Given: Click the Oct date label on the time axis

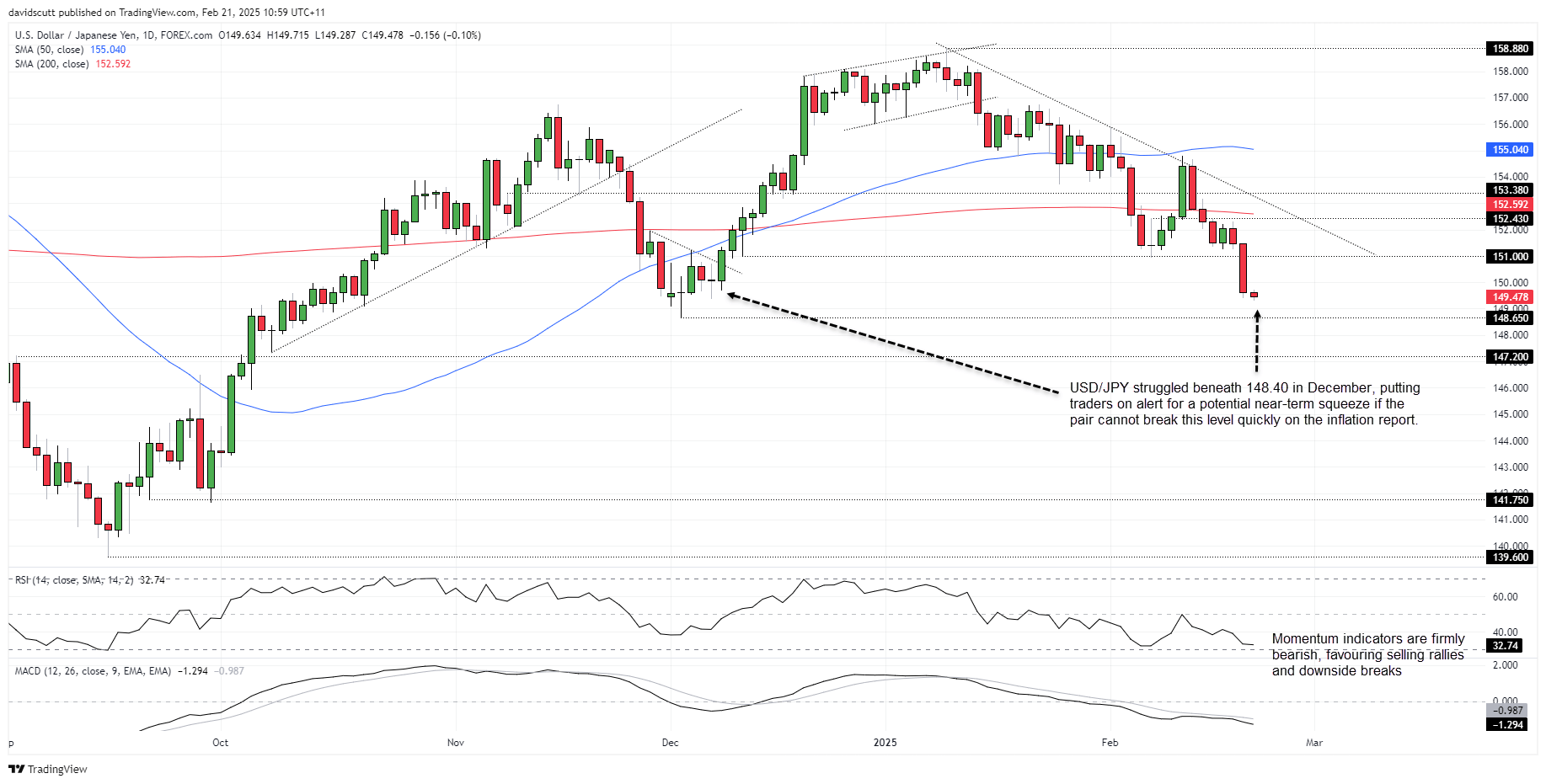Looking at the screenshot, I should click(221, 743).
